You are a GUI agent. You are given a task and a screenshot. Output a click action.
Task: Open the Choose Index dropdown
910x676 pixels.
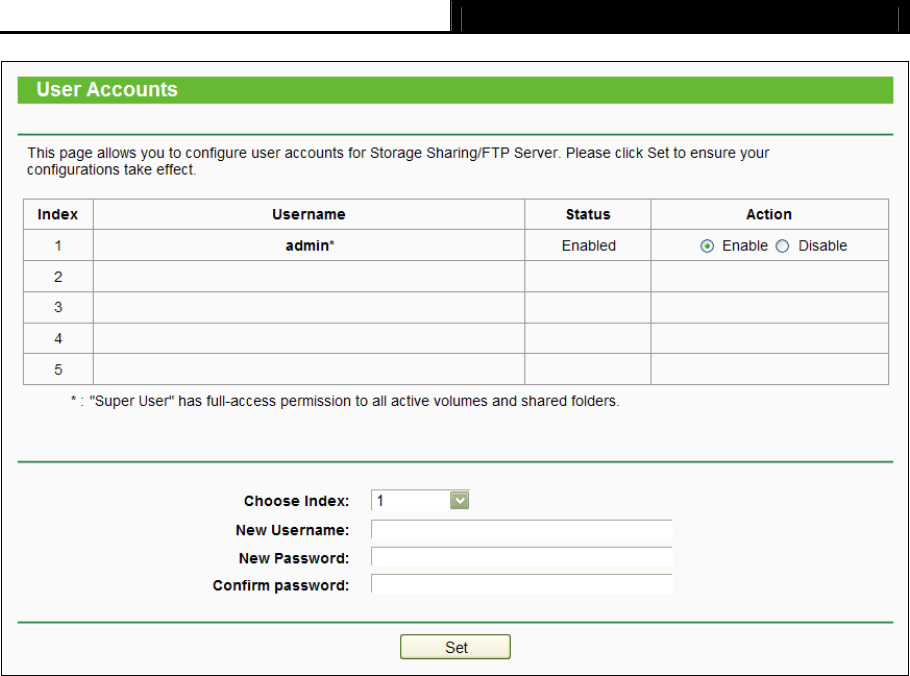click(420, 500)
